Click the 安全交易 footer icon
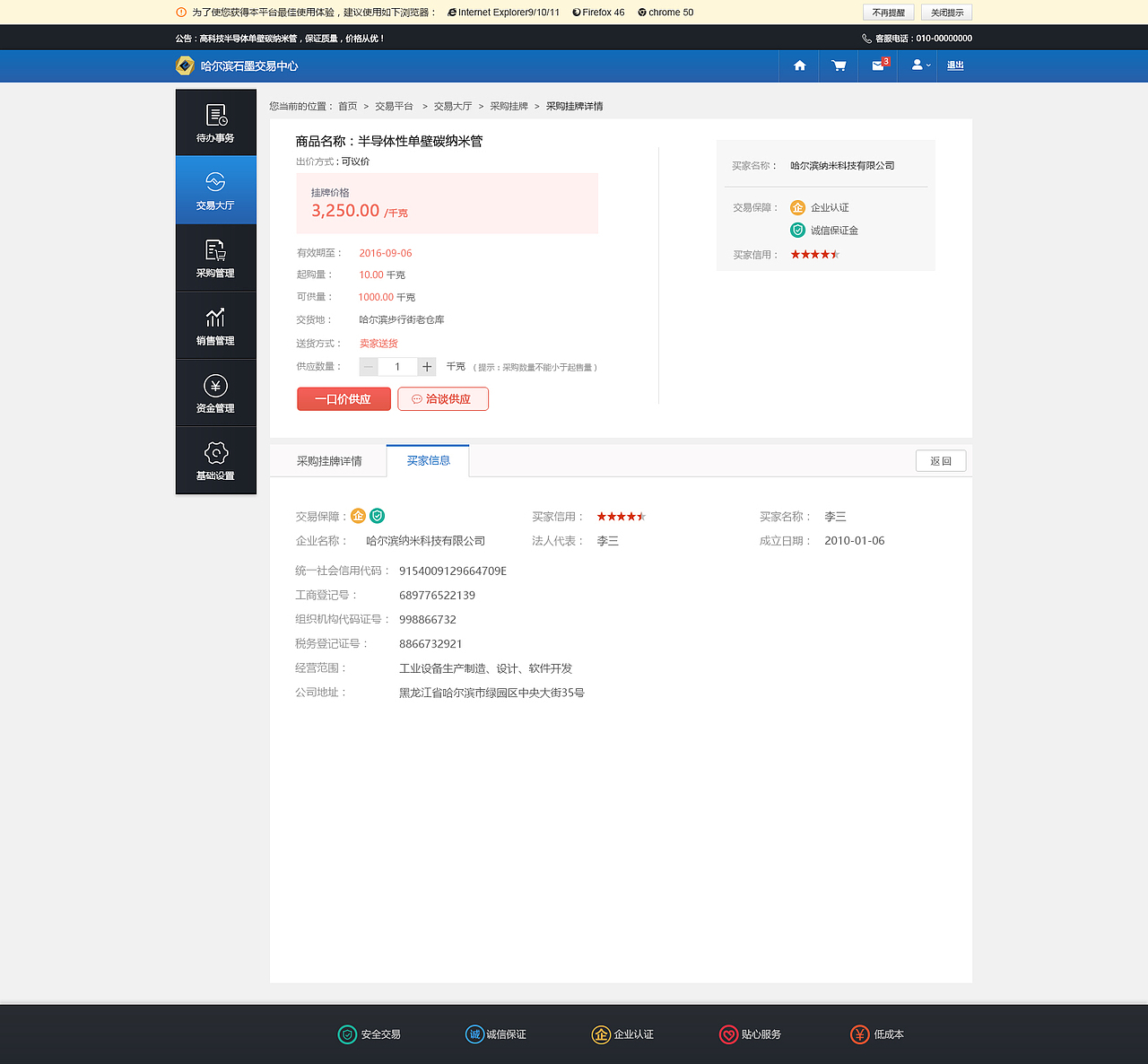 tap(347, 1034)
